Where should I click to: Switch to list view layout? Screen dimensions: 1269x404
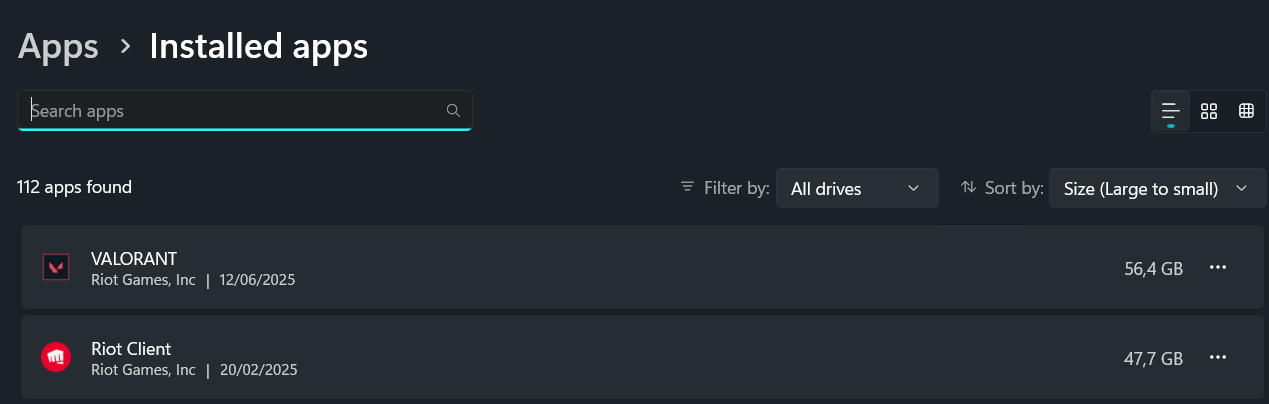tap(1170, 111)
